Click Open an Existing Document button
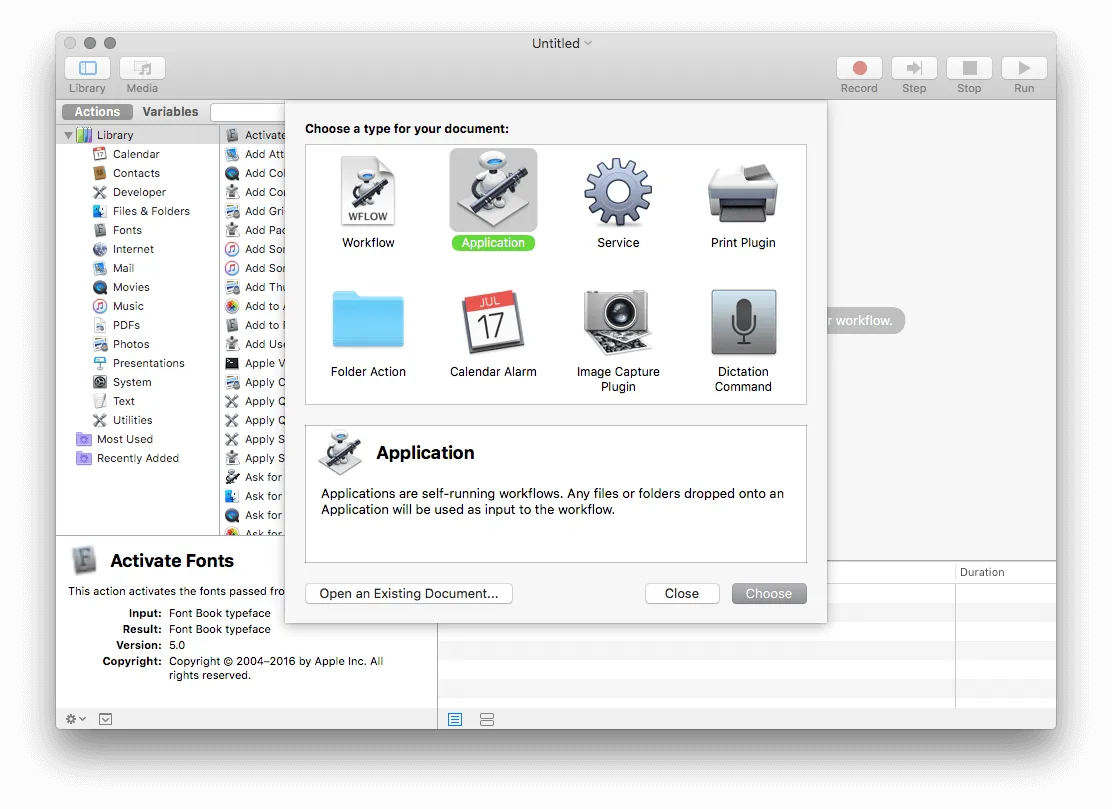This screenshot has width=1112, height=809. coord(408,593)
